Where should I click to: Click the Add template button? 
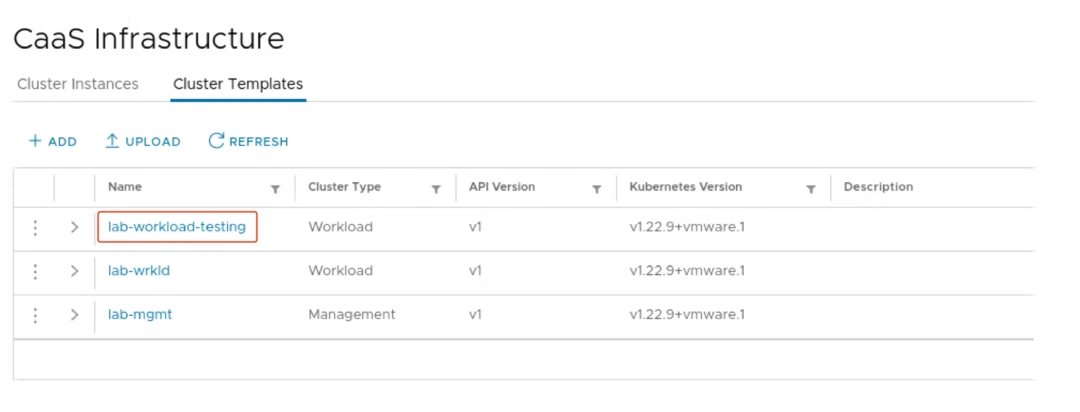52,142
